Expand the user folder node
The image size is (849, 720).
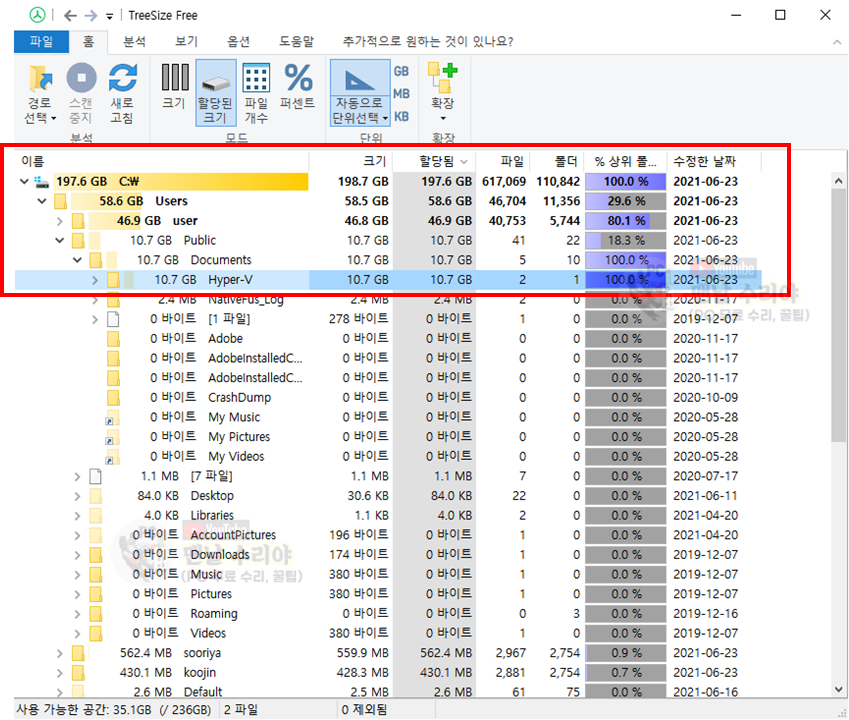click(x=60, y=221)
